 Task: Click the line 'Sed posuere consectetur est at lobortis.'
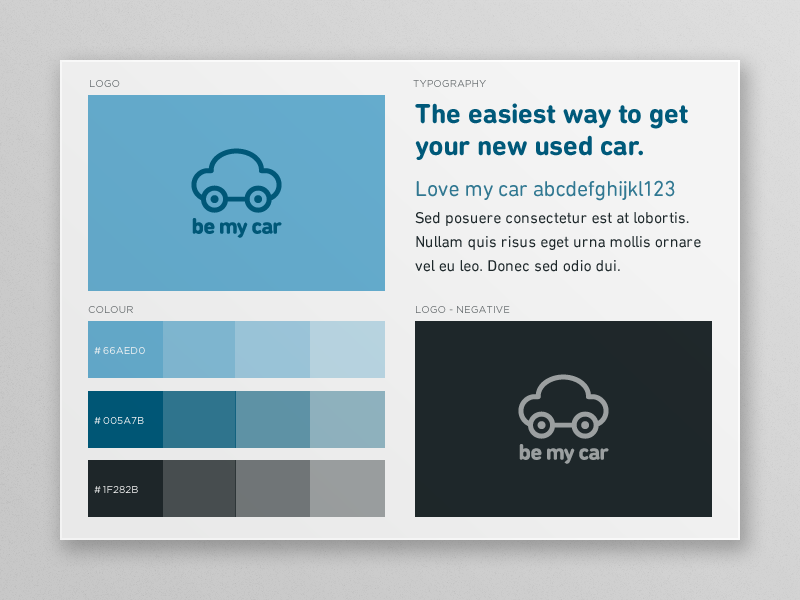pyautogui.click(x=552, y=218)
